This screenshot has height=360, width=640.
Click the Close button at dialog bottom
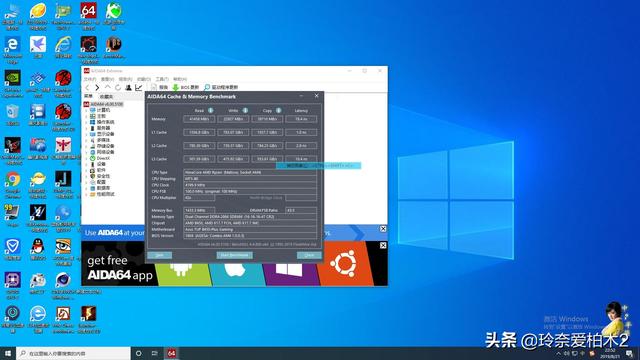tap(309, 255)
